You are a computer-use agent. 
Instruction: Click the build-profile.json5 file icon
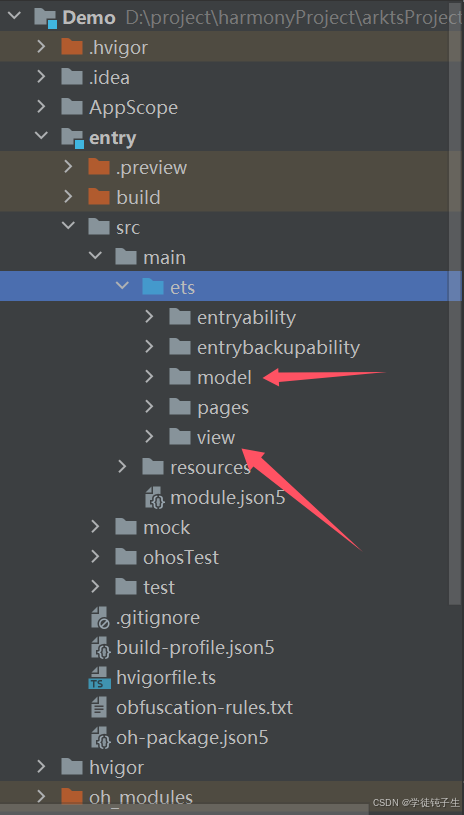(100, 648)
